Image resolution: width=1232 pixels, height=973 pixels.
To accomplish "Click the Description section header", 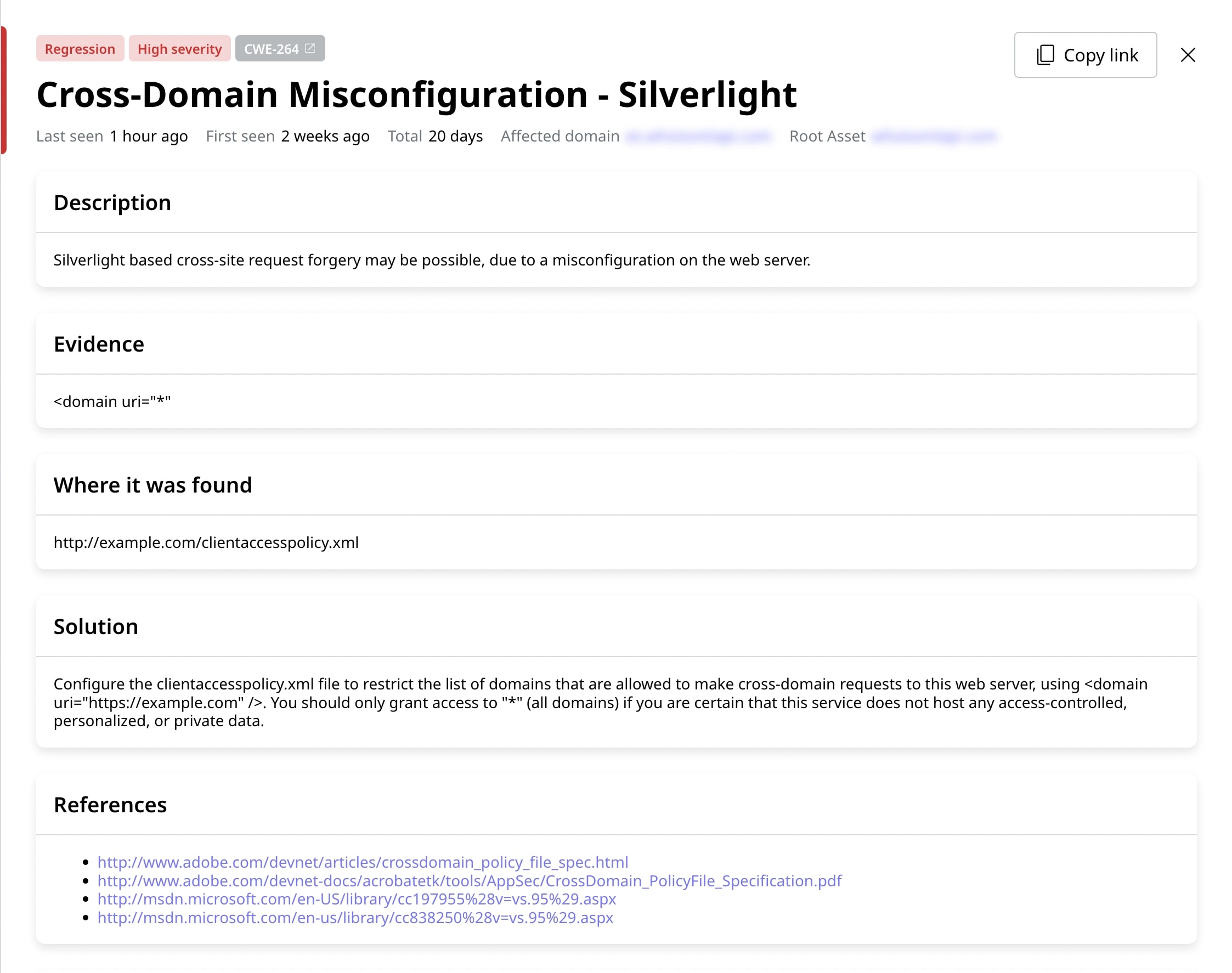I will click(x=112, y=203).
